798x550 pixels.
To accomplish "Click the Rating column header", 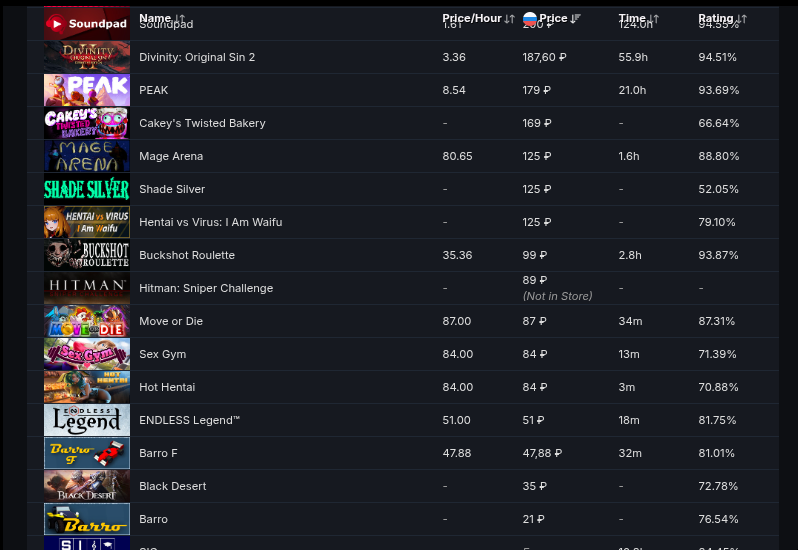I will click(x=716, y=18).
